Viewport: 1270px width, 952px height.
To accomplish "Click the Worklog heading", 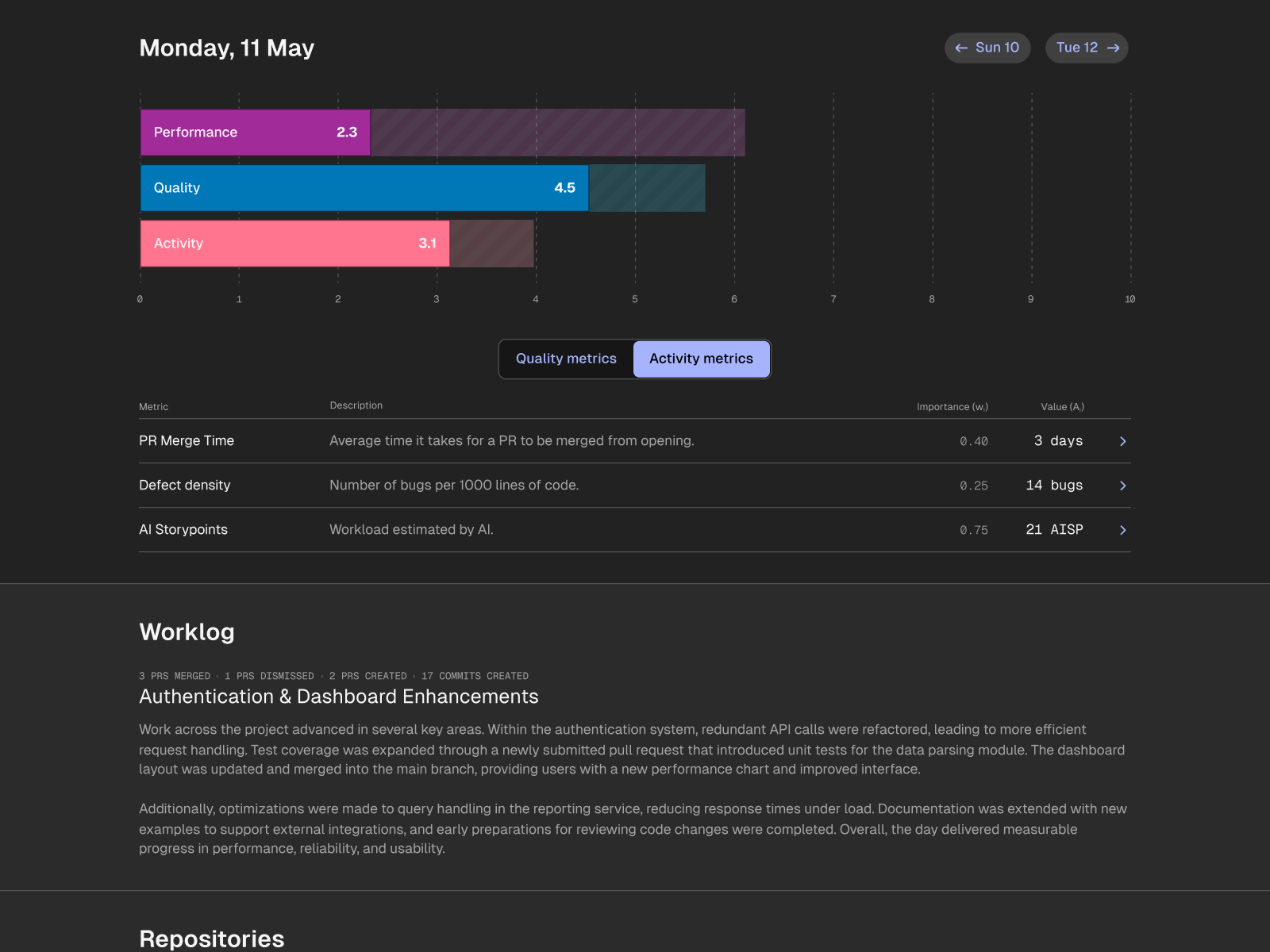I will tap(187, 631).
